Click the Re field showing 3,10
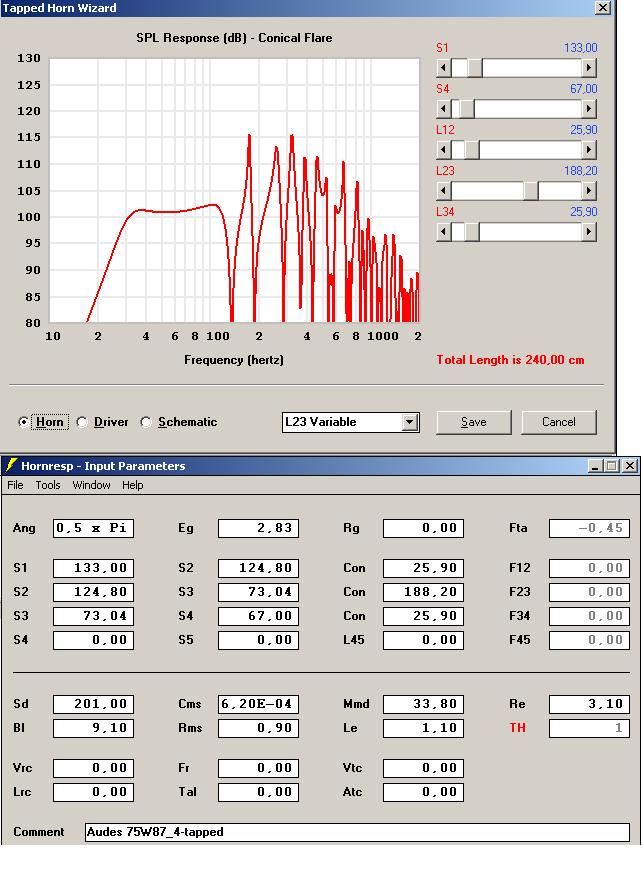Image resolution: width=642 pixels, height=893 pixels. tap(589, 704)
